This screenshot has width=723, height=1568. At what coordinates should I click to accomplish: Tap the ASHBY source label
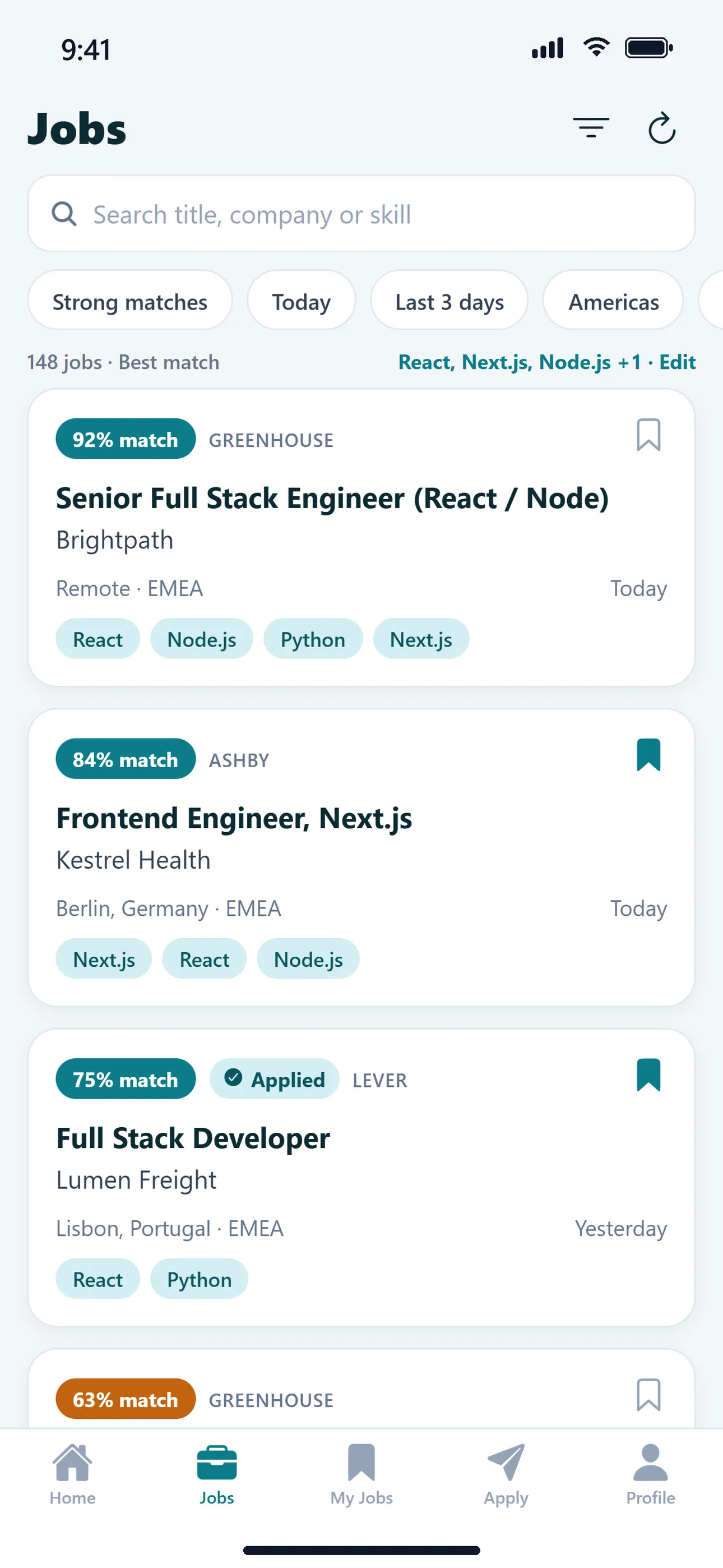239,760
